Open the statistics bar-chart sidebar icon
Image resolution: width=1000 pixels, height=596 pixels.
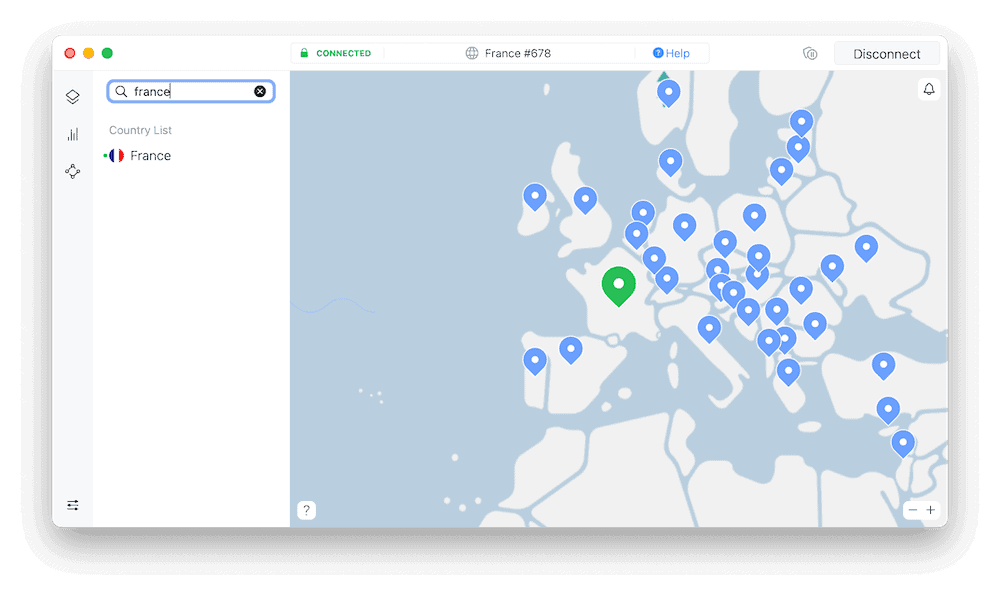(x=73, y=134)
